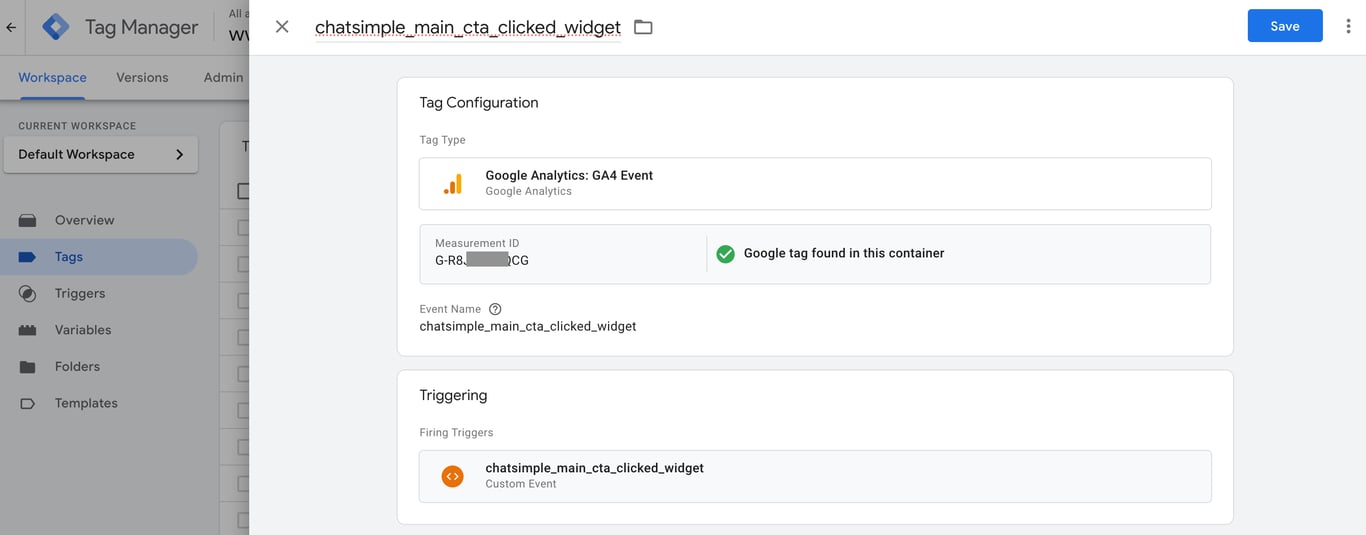Open the three-dot more actions menu

point(1348,27)
